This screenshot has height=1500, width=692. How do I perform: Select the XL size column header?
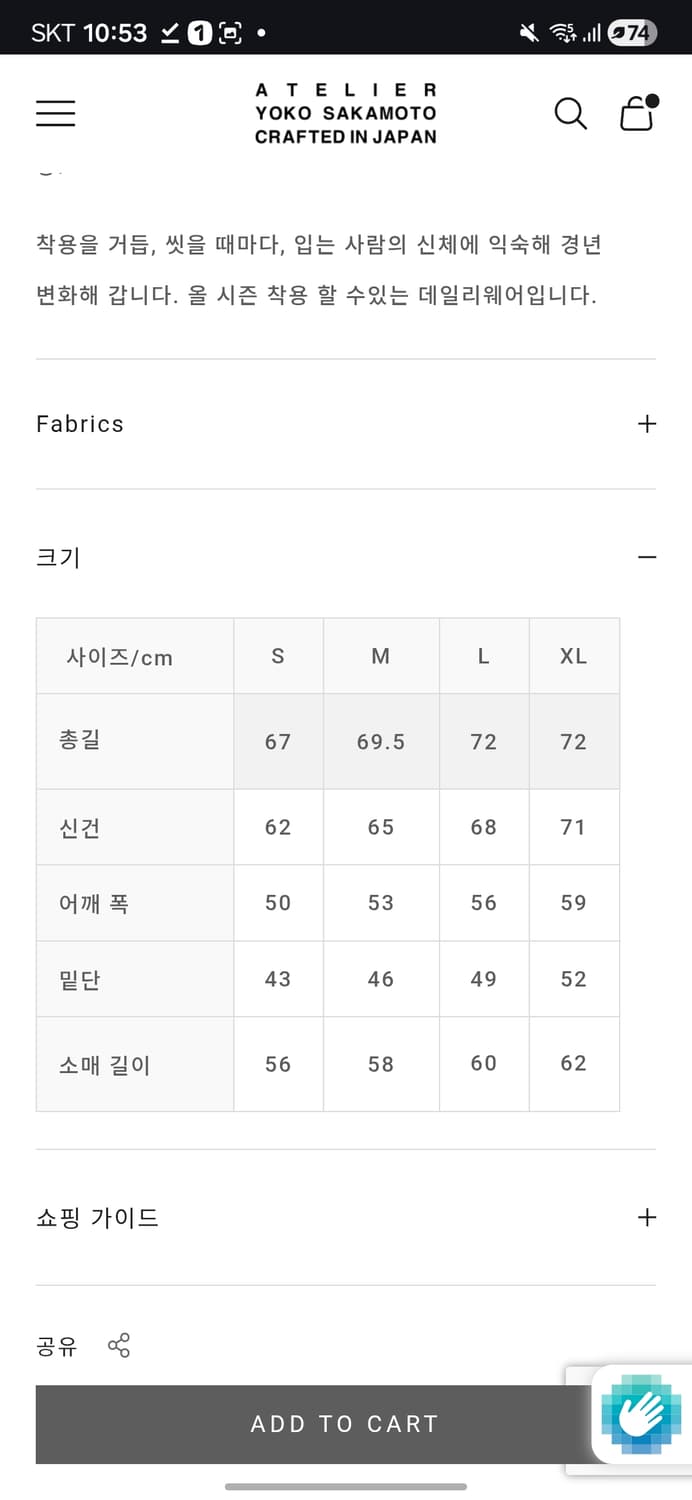click(574, 656)
